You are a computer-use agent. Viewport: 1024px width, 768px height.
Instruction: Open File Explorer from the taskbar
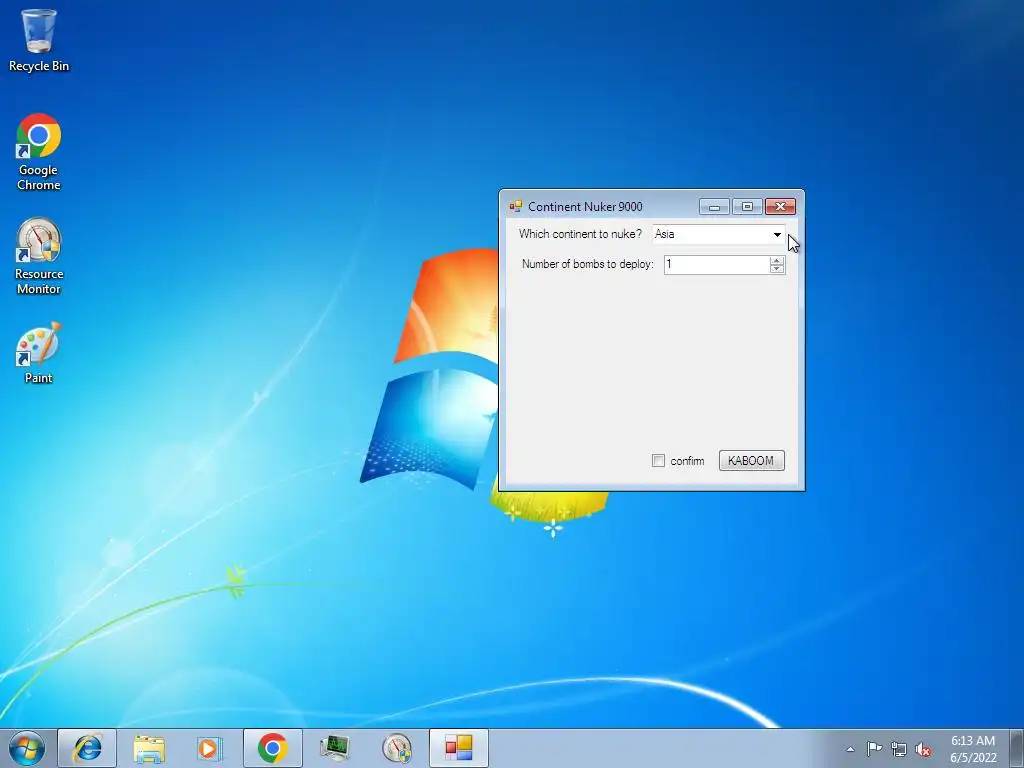tap(149, 748)
